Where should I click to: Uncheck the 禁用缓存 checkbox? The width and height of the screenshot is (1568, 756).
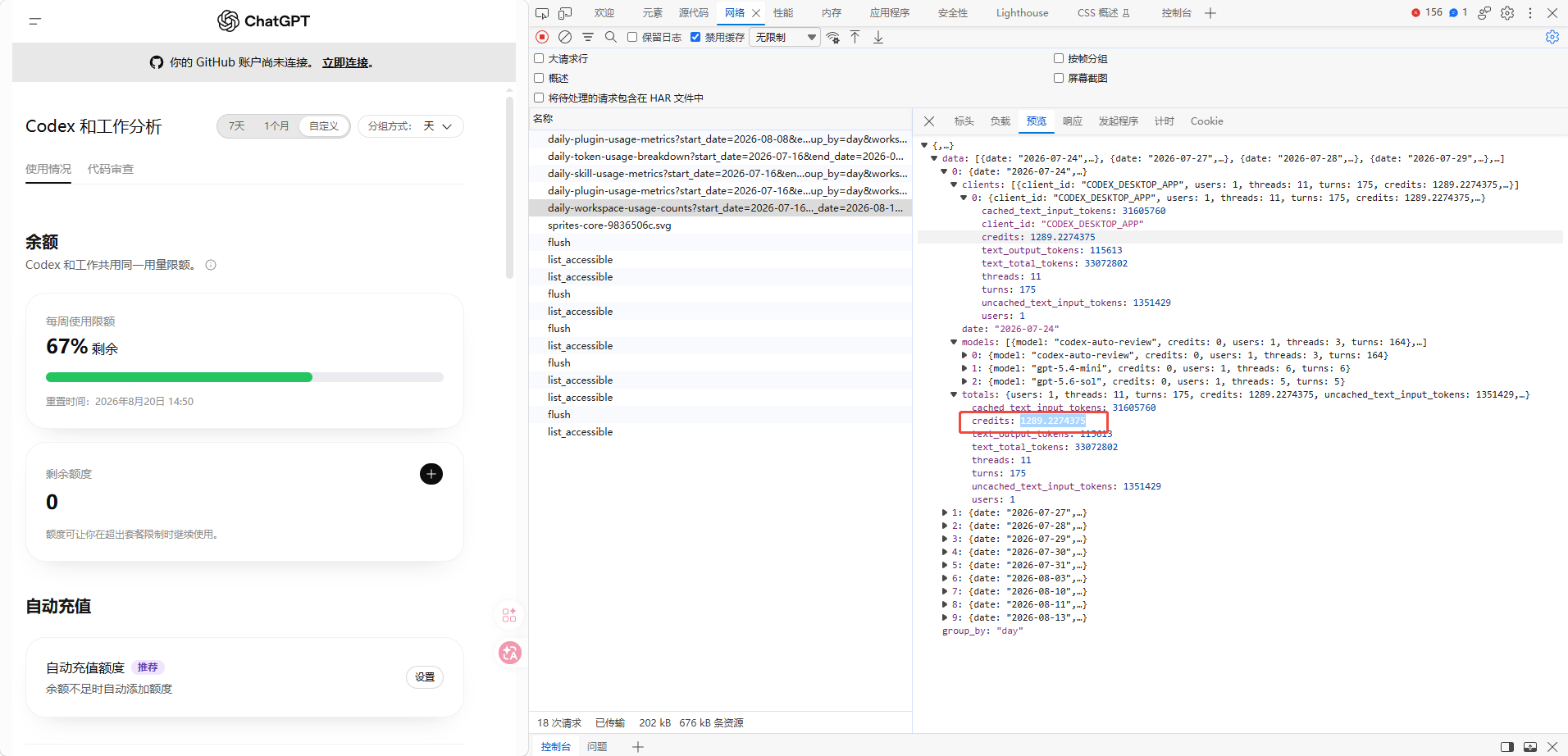click(695, 37)
